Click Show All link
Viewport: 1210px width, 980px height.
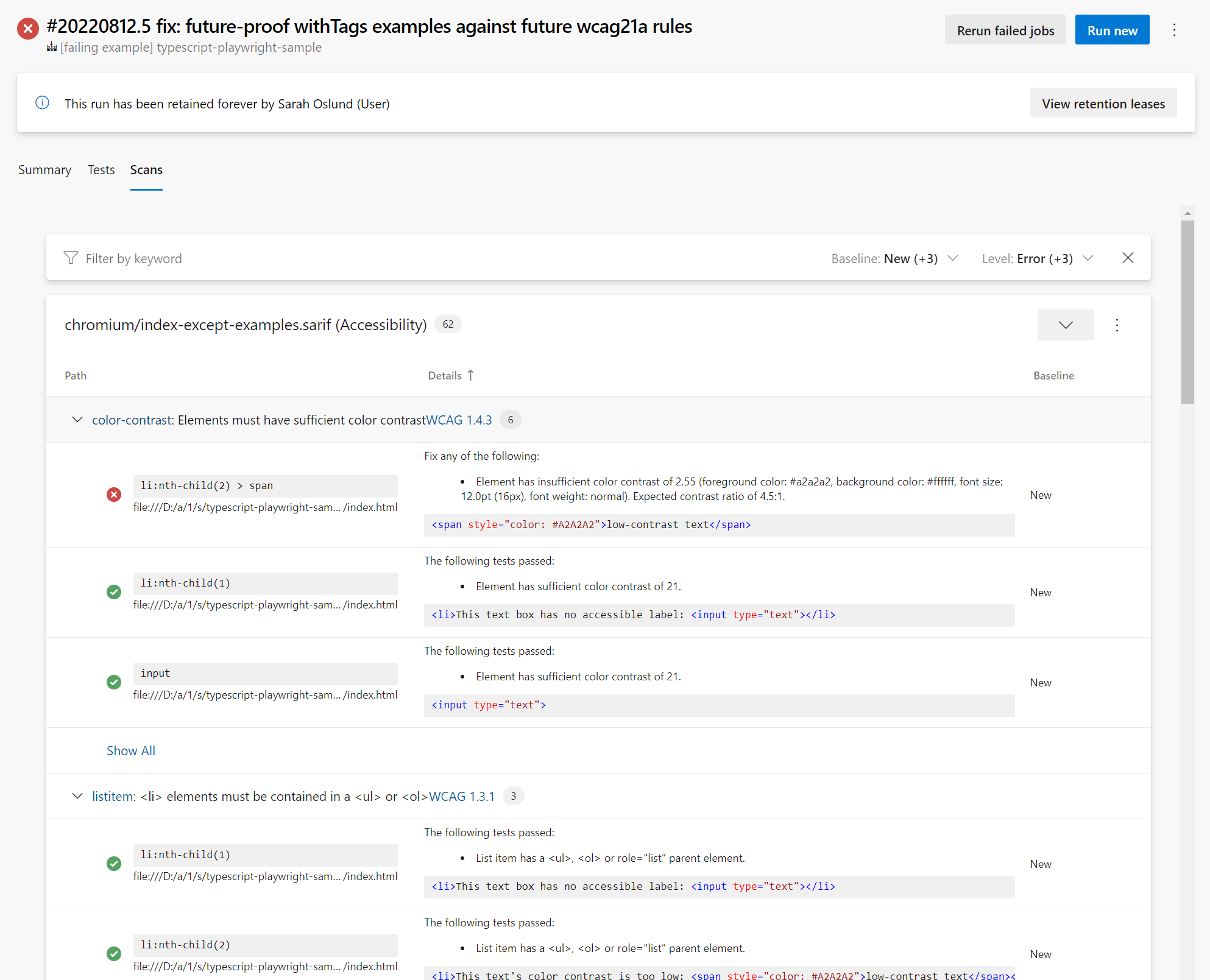pos(131,750)
